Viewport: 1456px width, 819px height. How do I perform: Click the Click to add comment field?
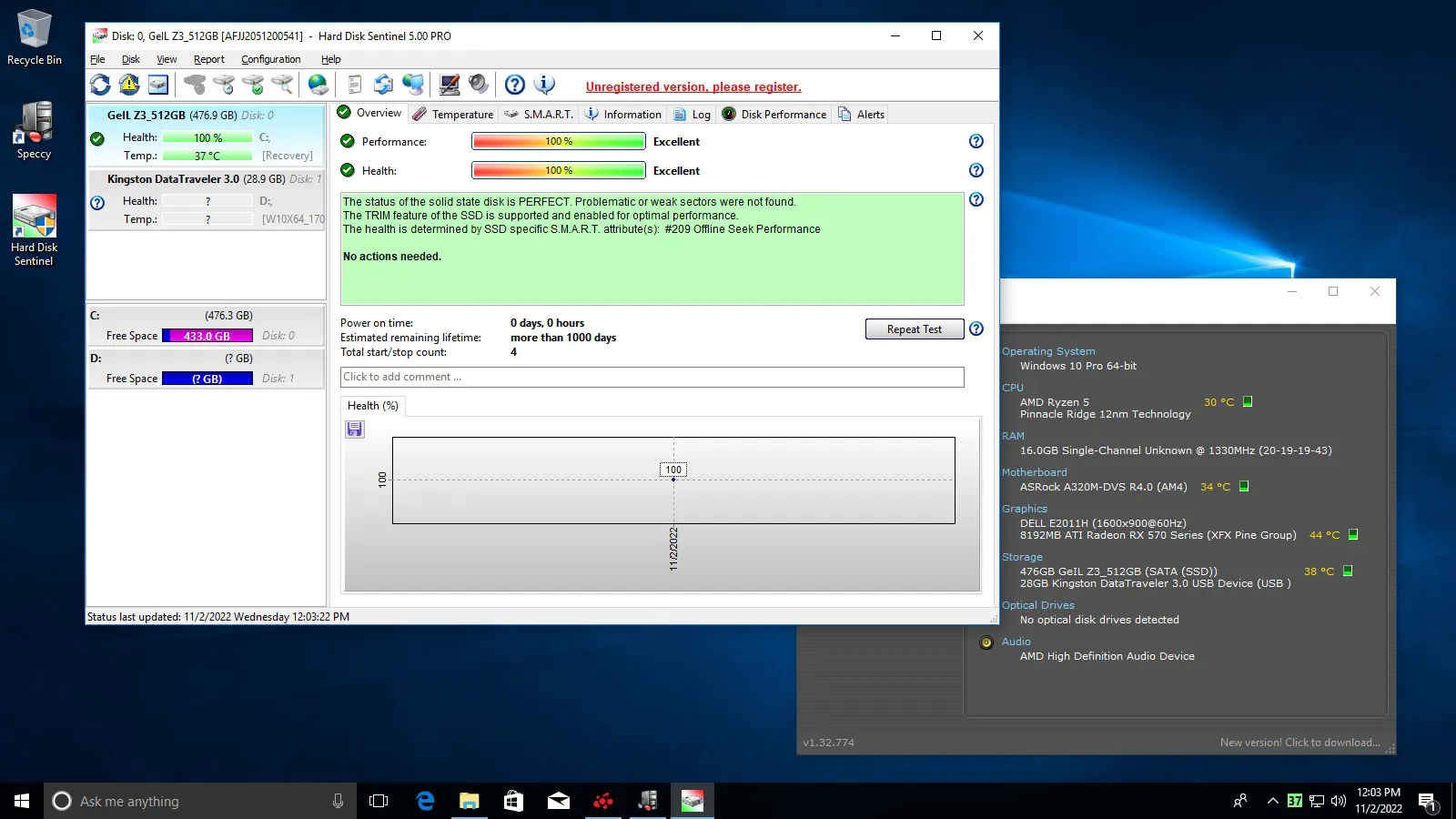pyautogui.click(x=652, y=377)
